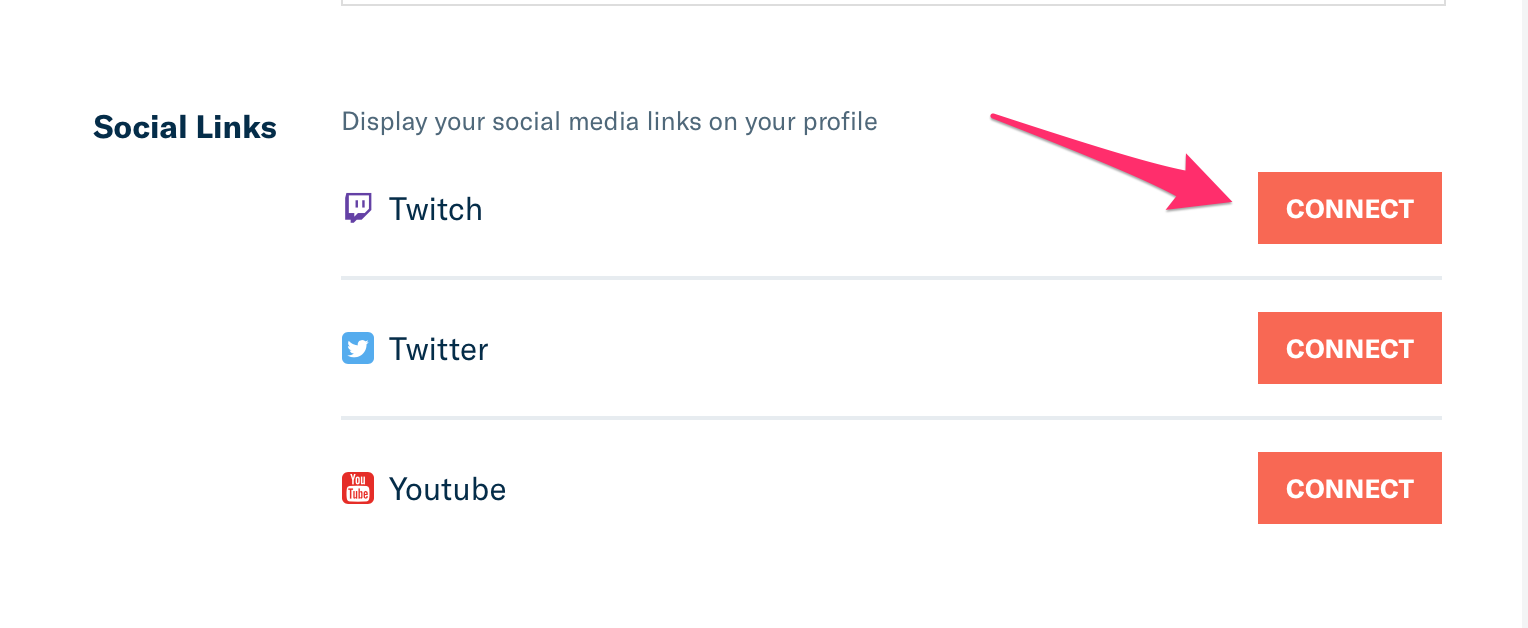Click the purple Twitch logo icon
1528x628 pixels.
(358, 208)
